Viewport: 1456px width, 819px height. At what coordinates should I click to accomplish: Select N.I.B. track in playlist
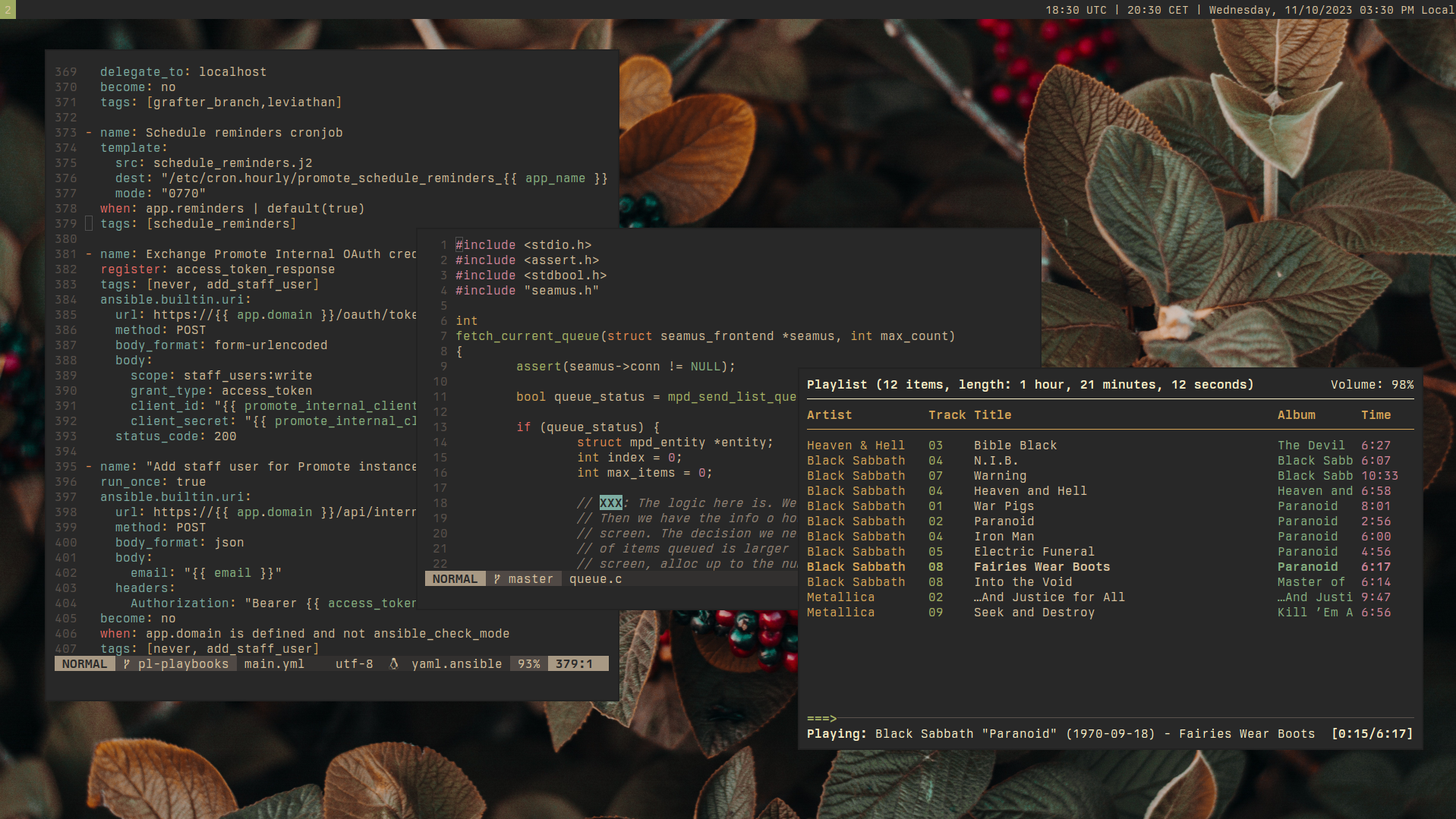click(1110, 461)
